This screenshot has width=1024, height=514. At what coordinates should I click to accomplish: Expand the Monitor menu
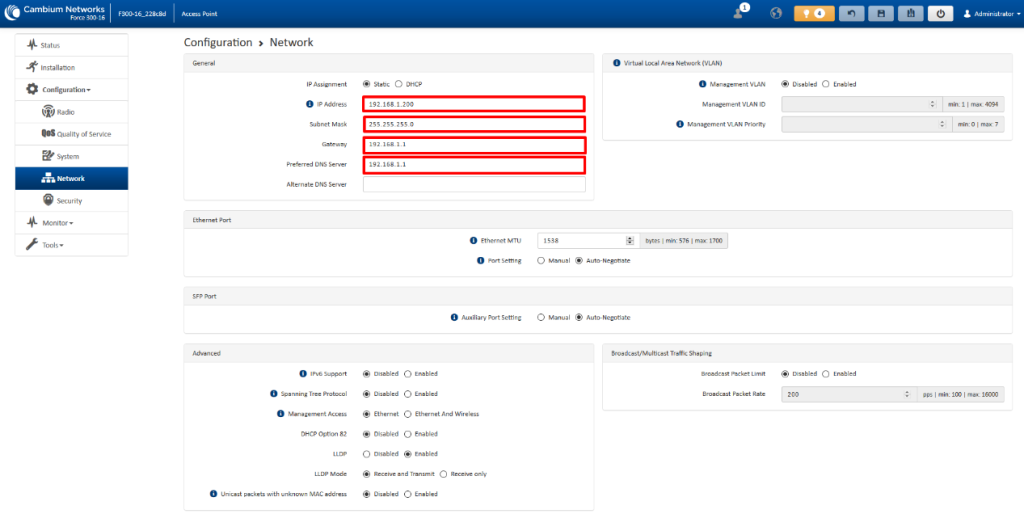56,222
